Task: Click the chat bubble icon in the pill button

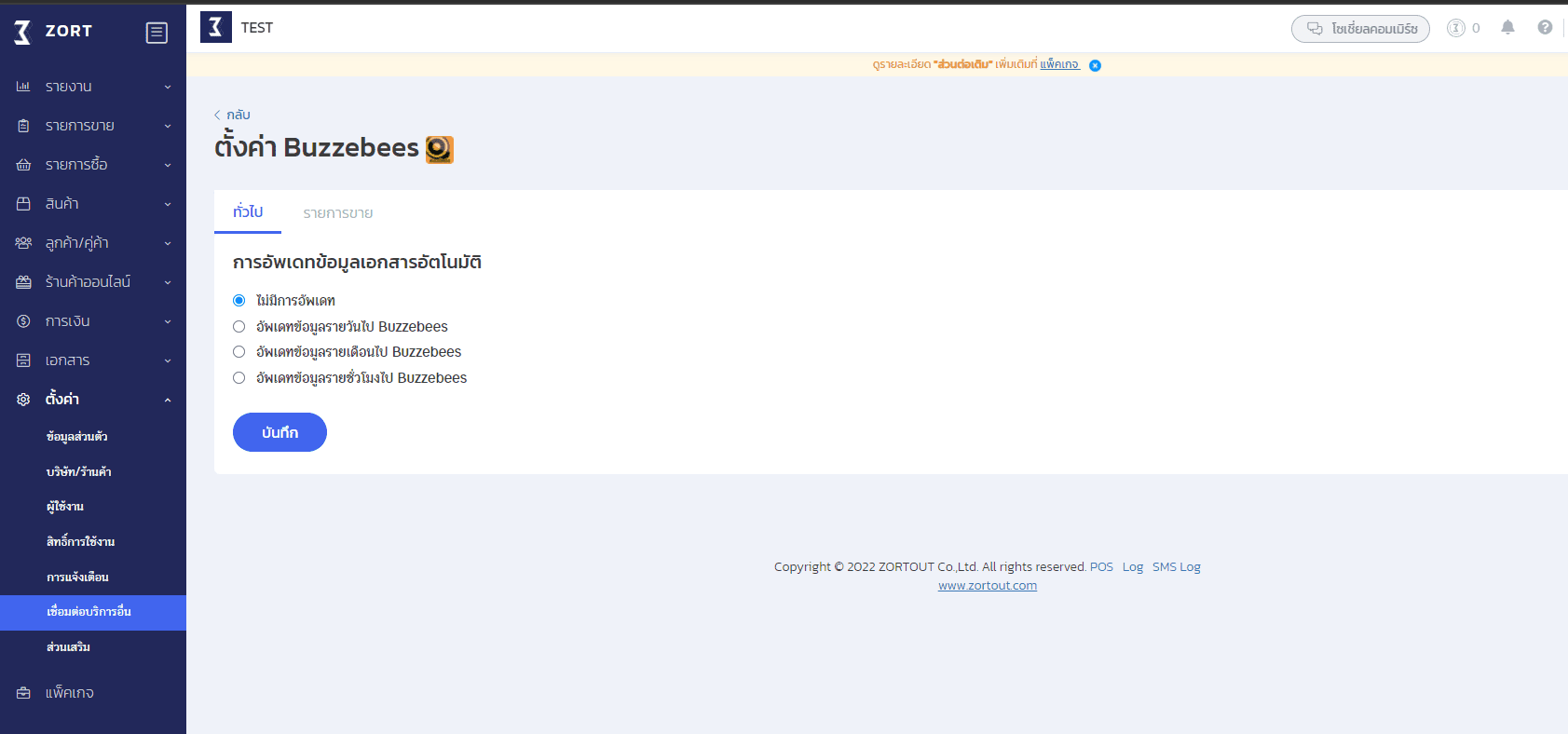Action: (1315, 29)
